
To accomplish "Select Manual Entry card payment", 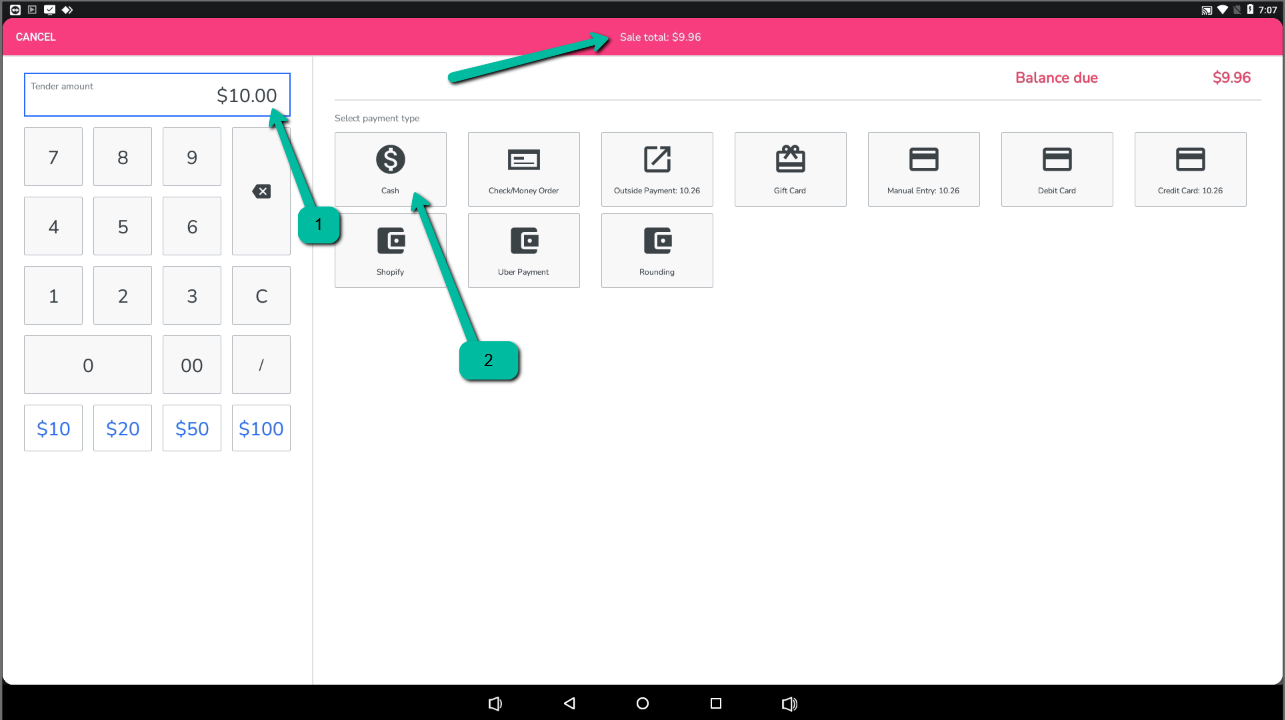I will (x=923, y=169).
